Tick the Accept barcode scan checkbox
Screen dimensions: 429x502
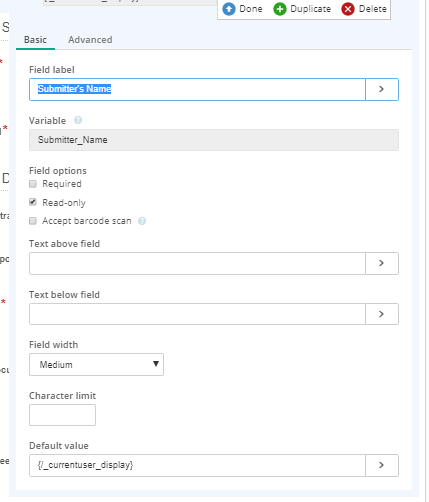(x=33, y=221)
